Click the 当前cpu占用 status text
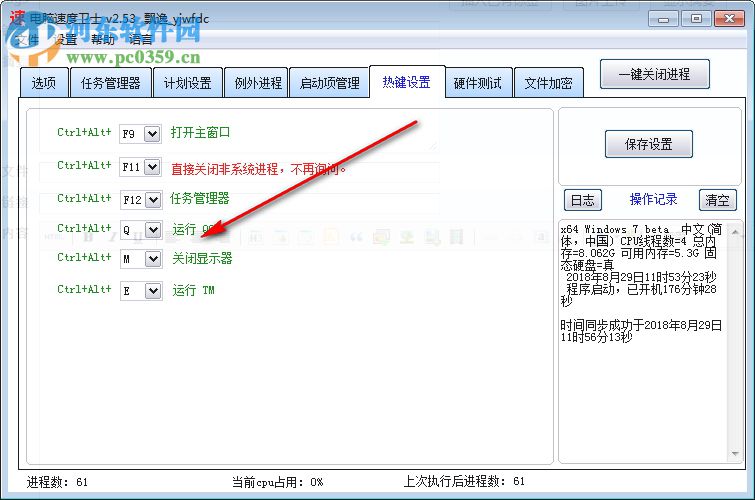Viewport: 755px width, 500px height. 278,482
